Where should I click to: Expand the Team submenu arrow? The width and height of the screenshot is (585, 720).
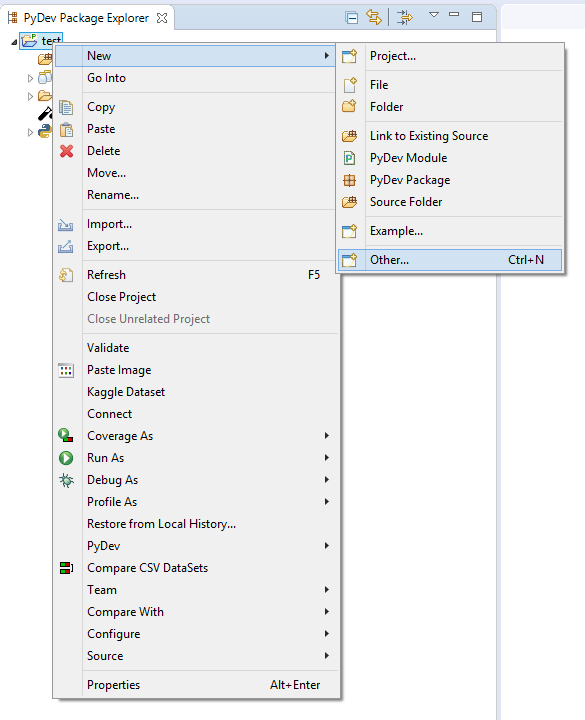326,590
